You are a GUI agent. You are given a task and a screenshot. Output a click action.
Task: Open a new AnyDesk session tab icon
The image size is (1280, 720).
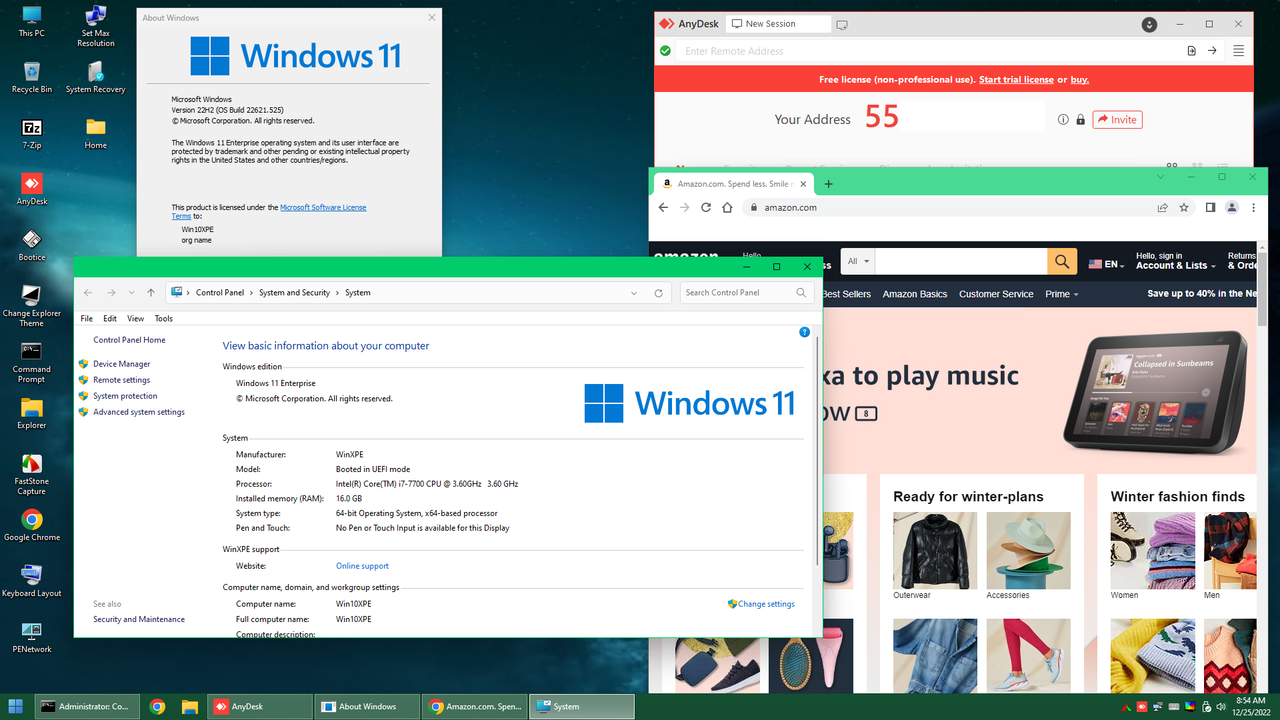pyautogui.click(x=842, y=24)
